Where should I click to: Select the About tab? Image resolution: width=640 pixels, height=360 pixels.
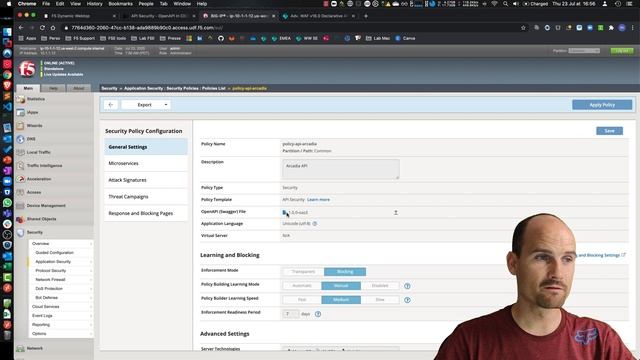pos(78,88)
